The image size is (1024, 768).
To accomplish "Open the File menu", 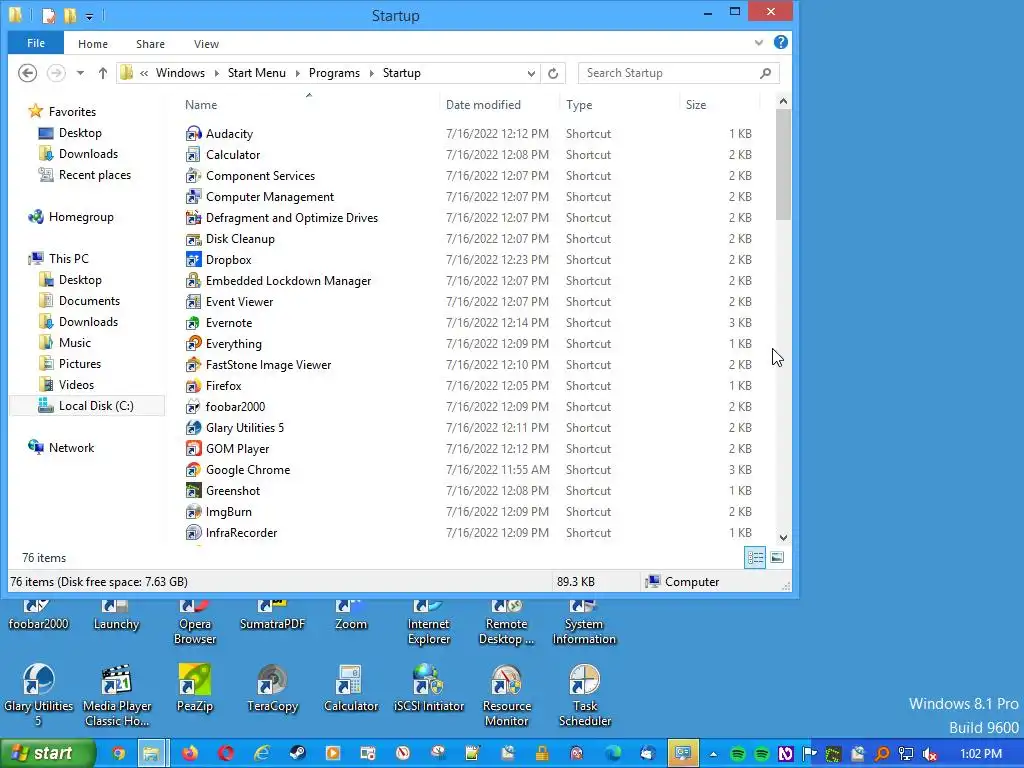I will (36, 43).
